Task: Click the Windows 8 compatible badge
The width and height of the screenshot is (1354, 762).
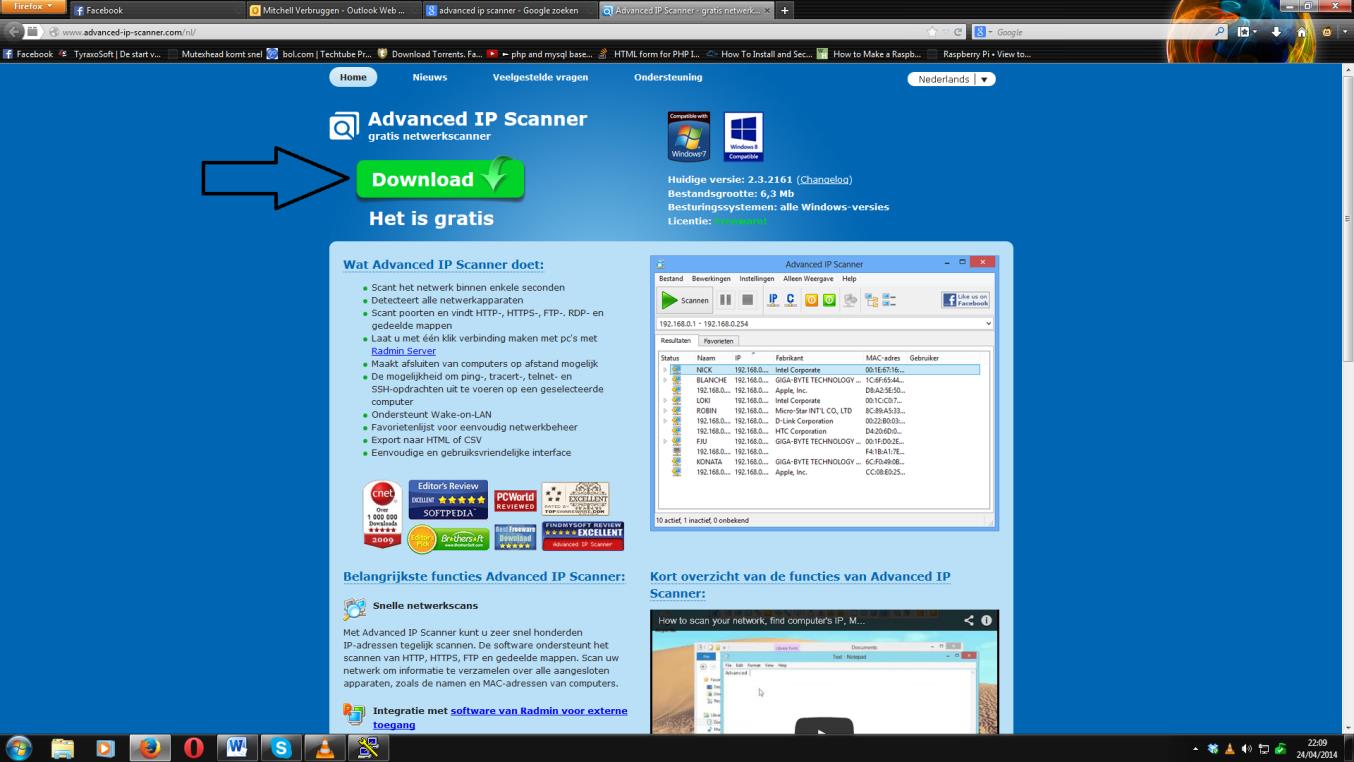Action: click(743, 136)
